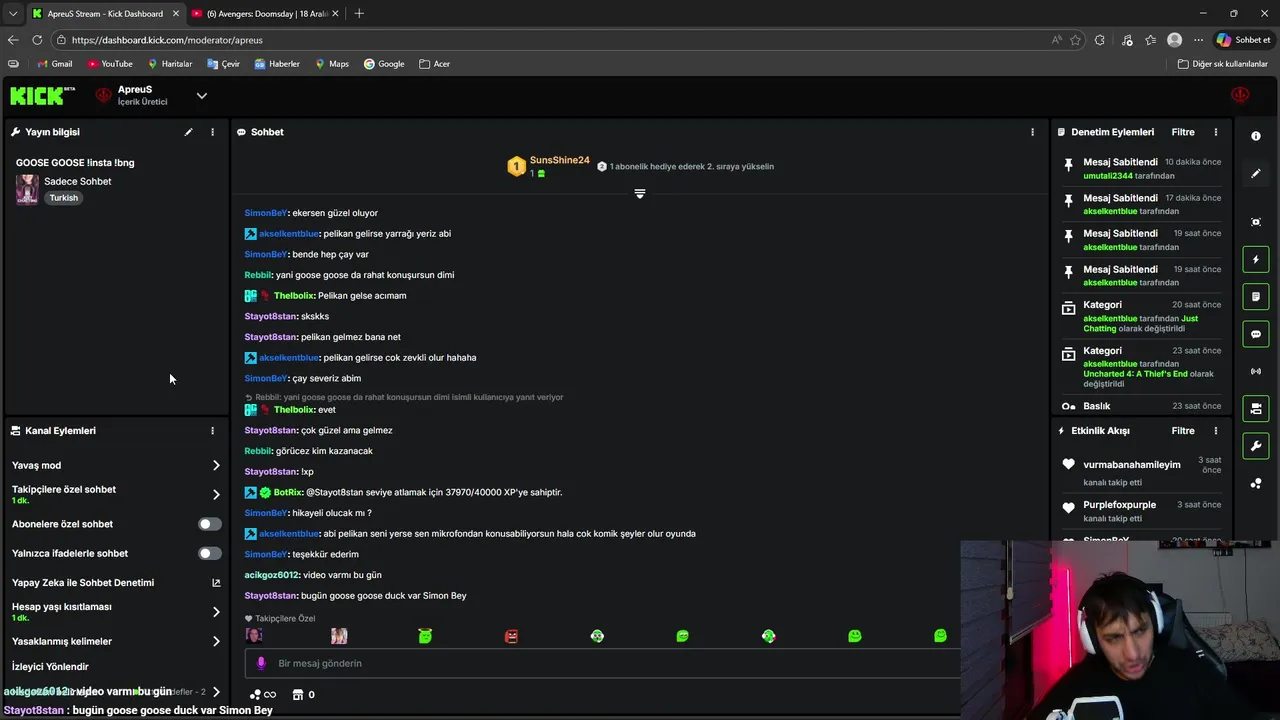Click vurmabanahamileyim in activity feed
This screenshot has width=1280, height=720.
click(x=1132, y=465)
